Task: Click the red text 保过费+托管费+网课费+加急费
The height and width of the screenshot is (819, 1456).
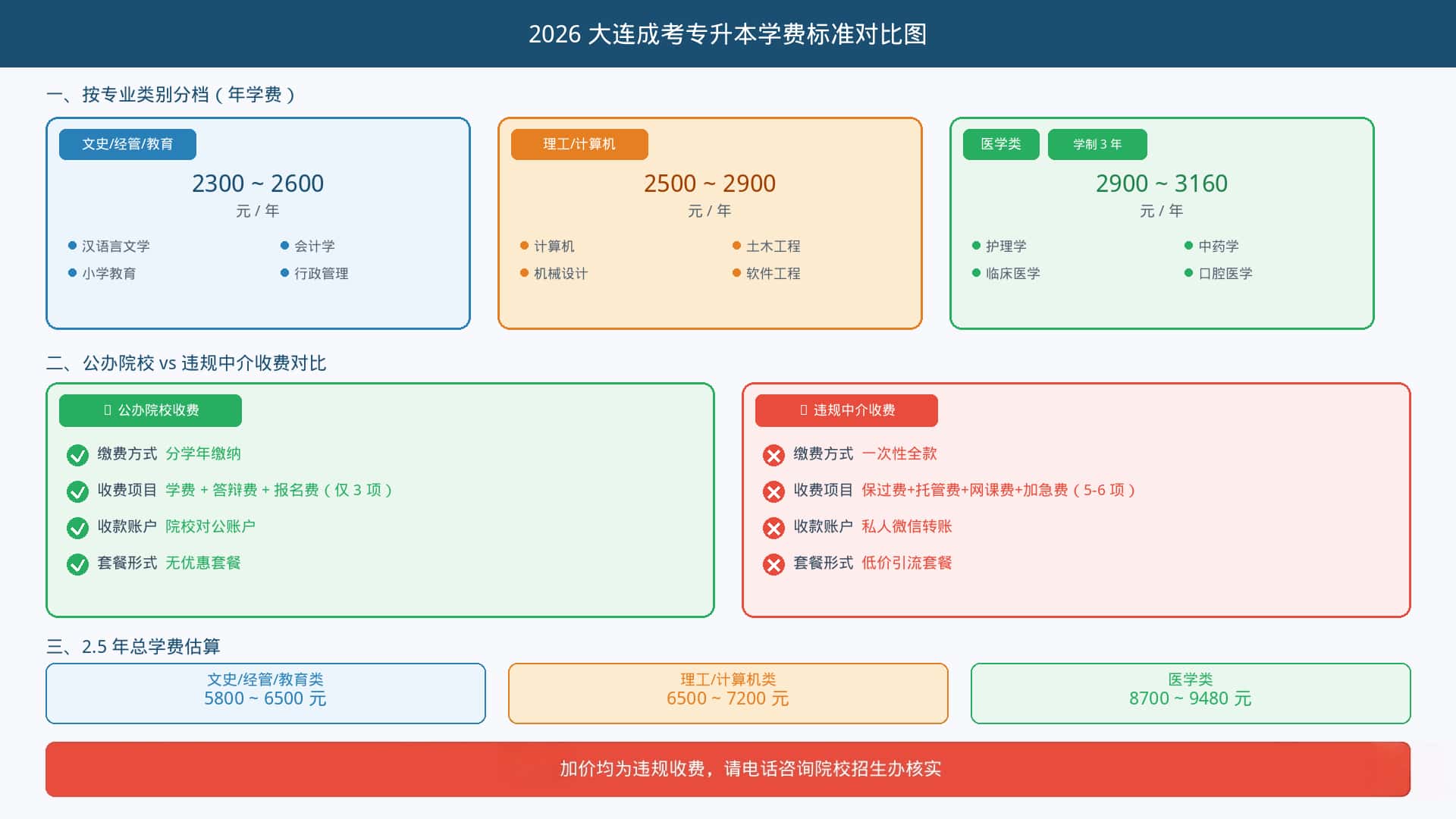Action: pos(965,491)
